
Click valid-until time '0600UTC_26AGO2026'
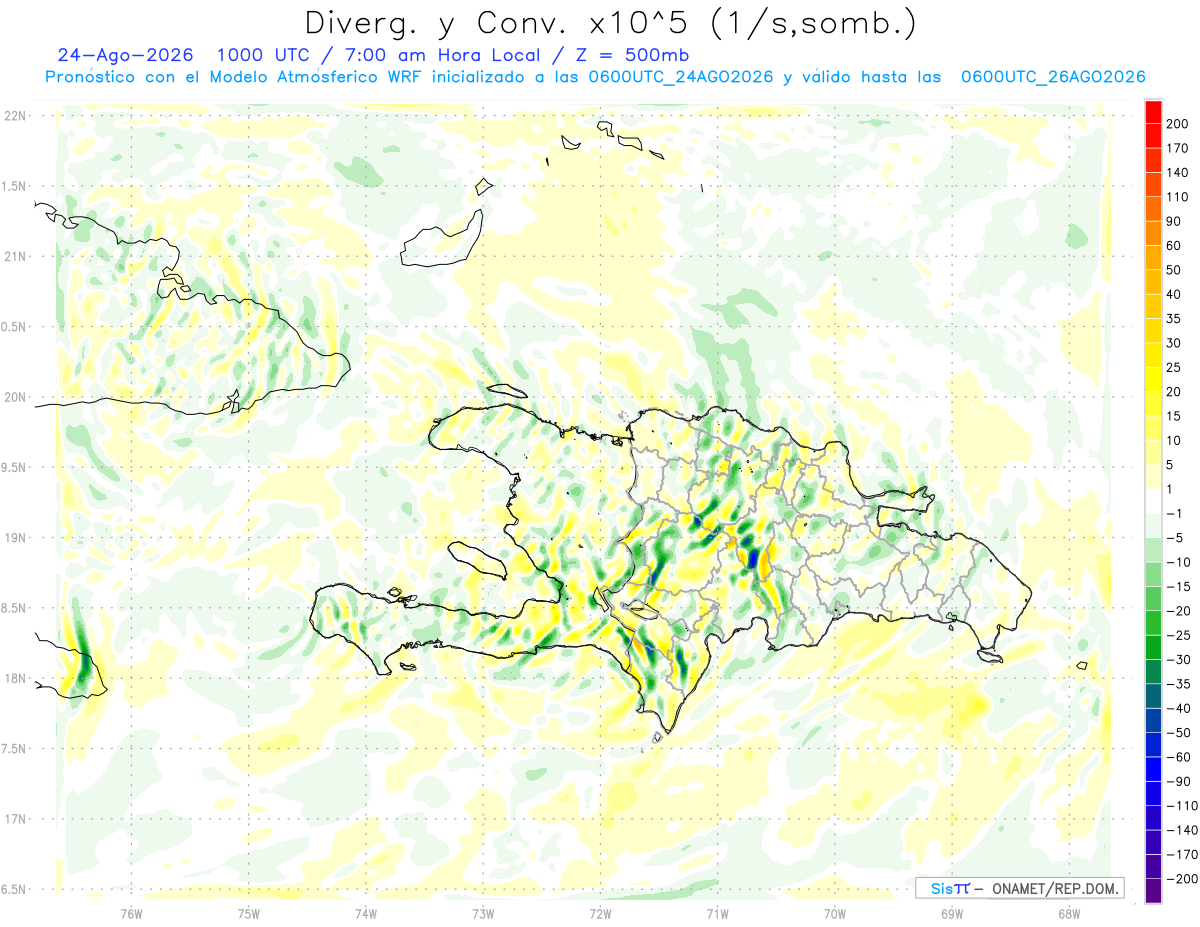[x=1052, y=77]
